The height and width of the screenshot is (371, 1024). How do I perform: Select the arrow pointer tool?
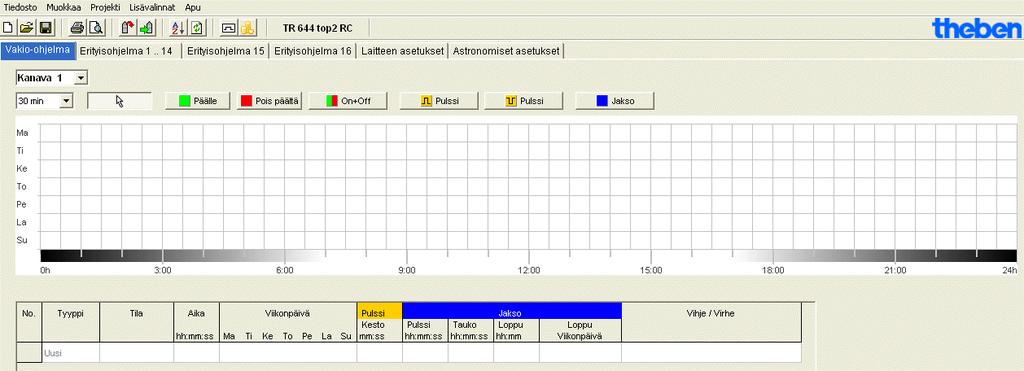click(120, 101)
